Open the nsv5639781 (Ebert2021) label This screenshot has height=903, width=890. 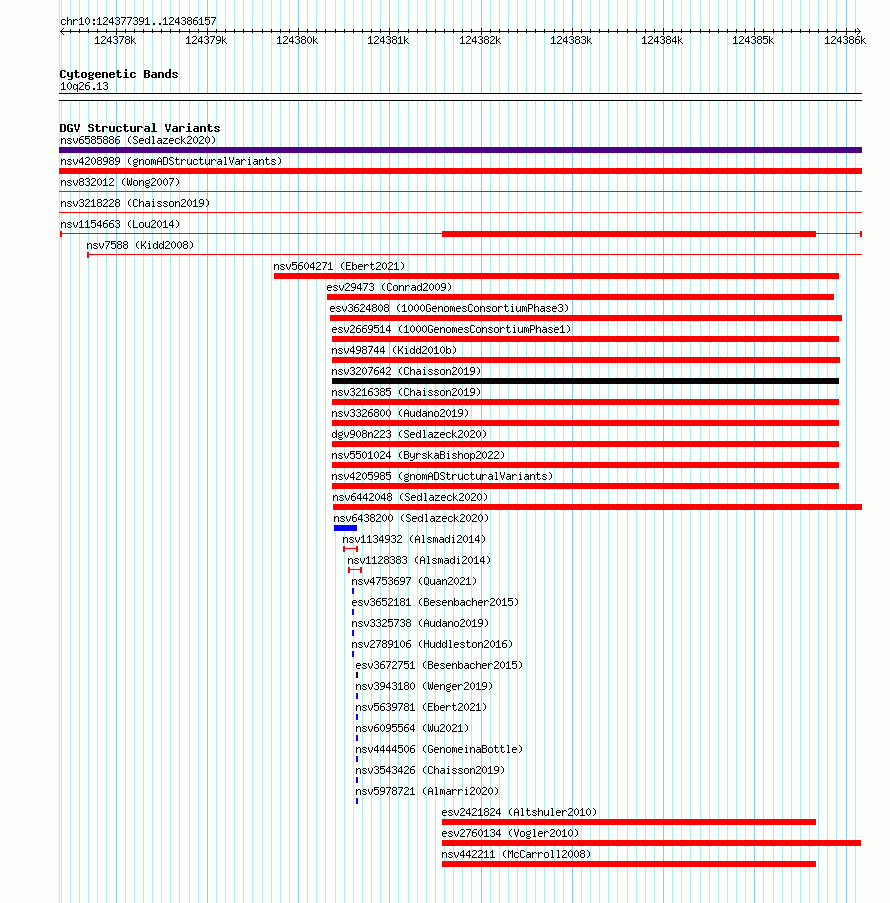pos(421,707)
